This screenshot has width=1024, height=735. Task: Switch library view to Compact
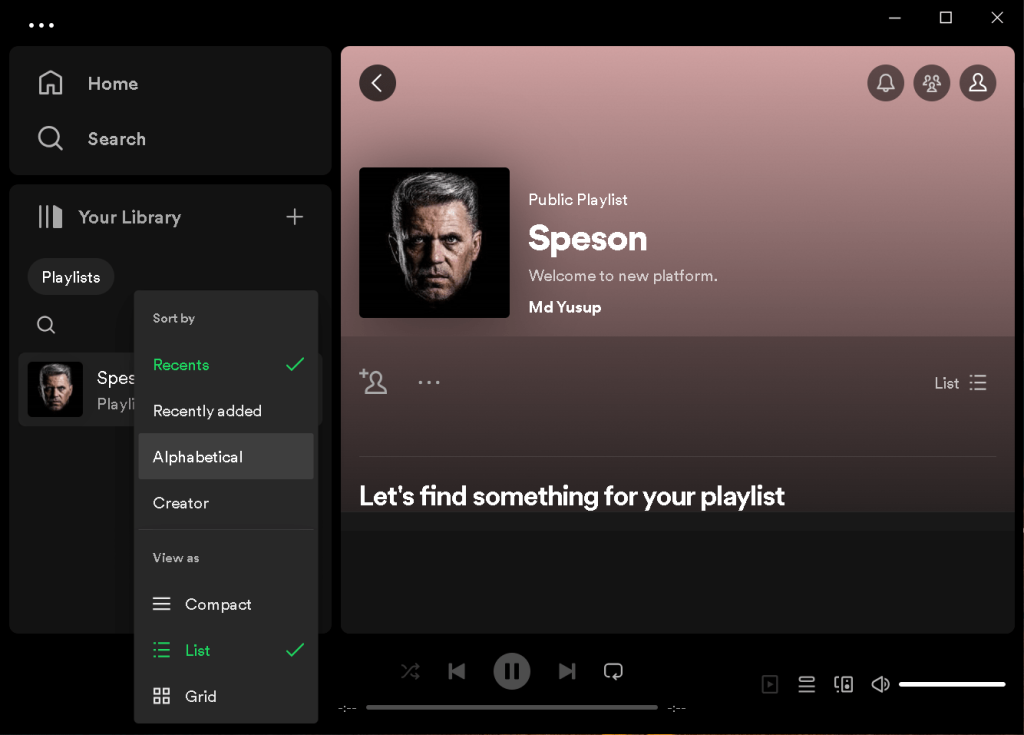click(x=217, y=604)
